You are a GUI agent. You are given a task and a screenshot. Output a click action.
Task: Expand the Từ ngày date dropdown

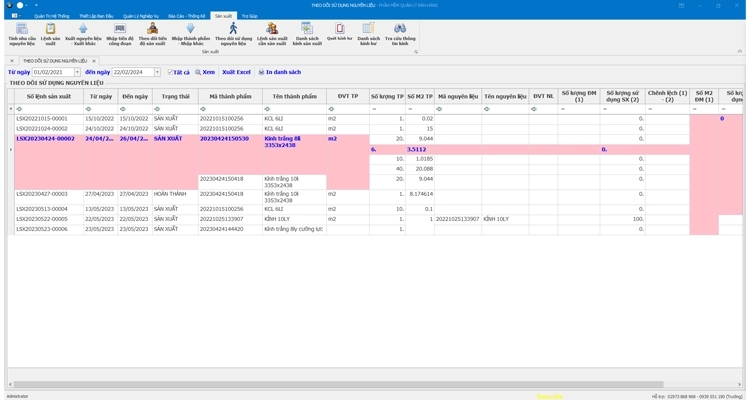click(79, 72)
